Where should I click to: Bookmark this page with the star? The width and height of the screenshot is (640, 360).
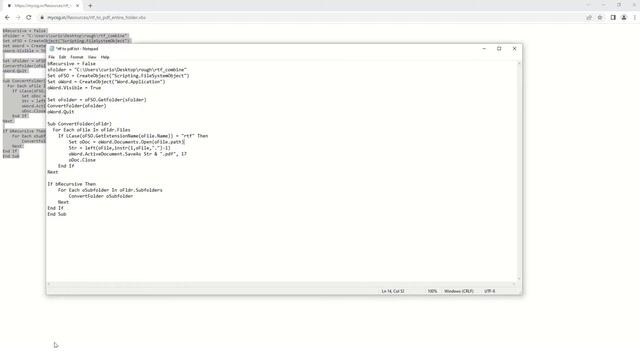pos(600,18)
